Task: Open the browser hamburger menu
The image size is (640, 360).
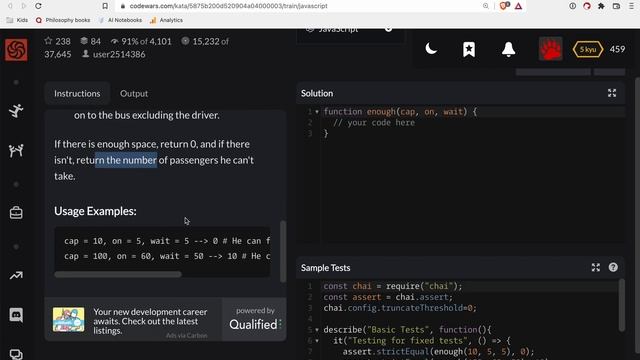Action: click(631, 6)
